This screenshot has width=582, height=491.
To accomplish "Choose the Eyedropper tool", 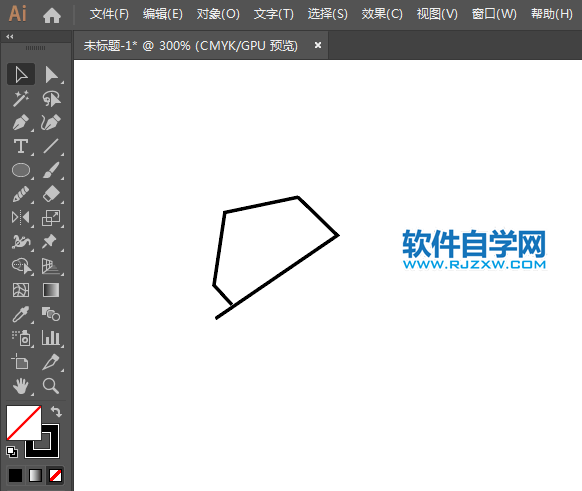I will [x=21, y=314].
